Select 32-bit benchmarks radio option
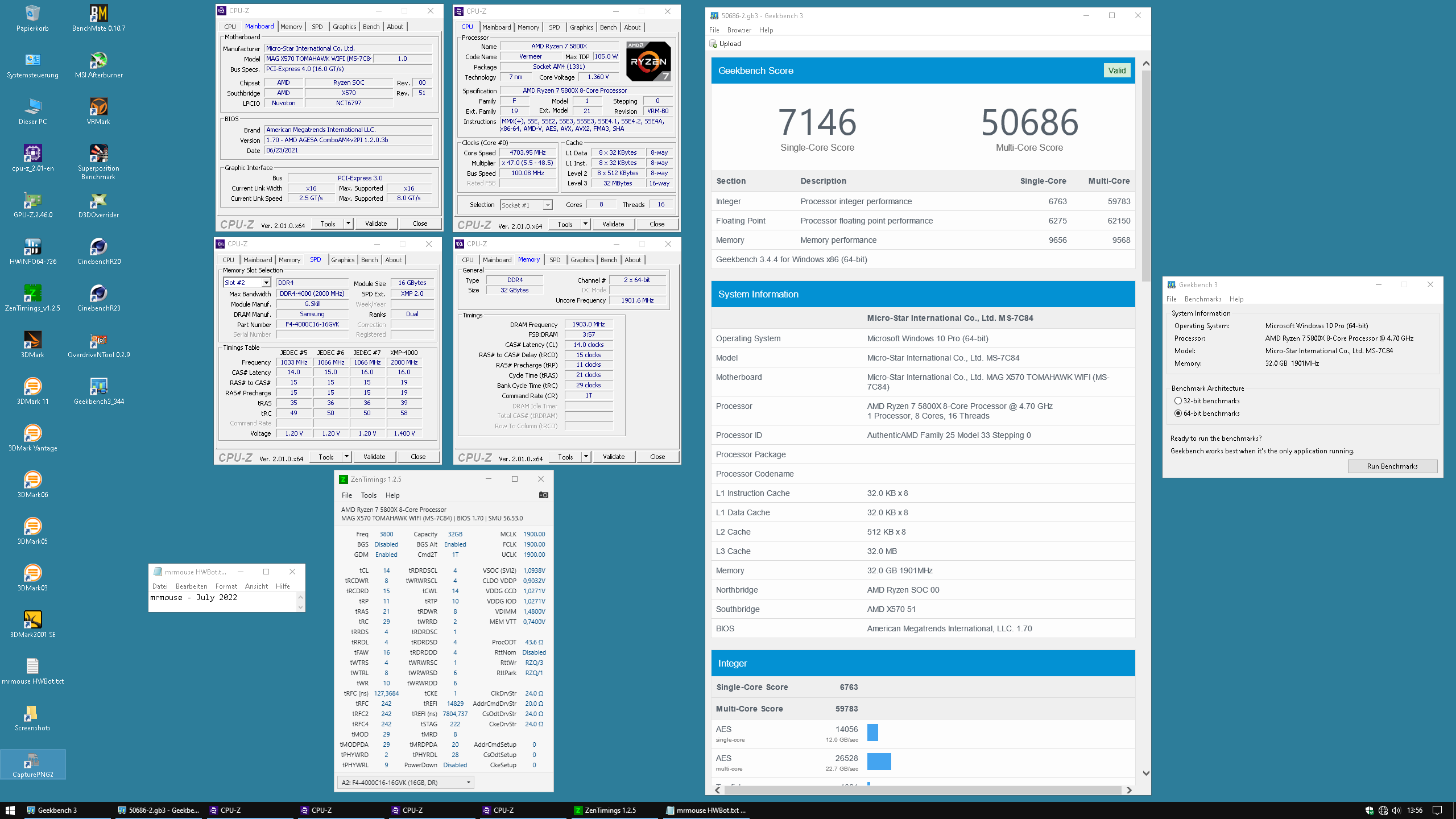1456x819 pixels. click(1178, 401)
